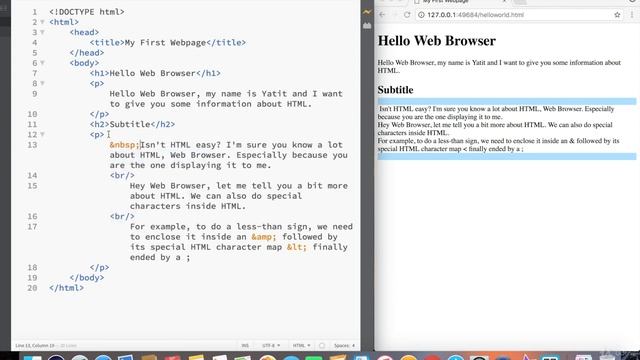640x360 pixels.
Task: Open the UTF-8 encoding dropdown
Action: coord(271,346)
